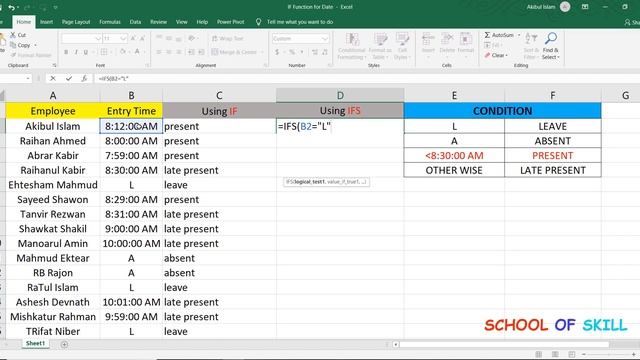Toggle center horizontal alignment
This screenshot has height=360, width=640.
tap(169, 52)
